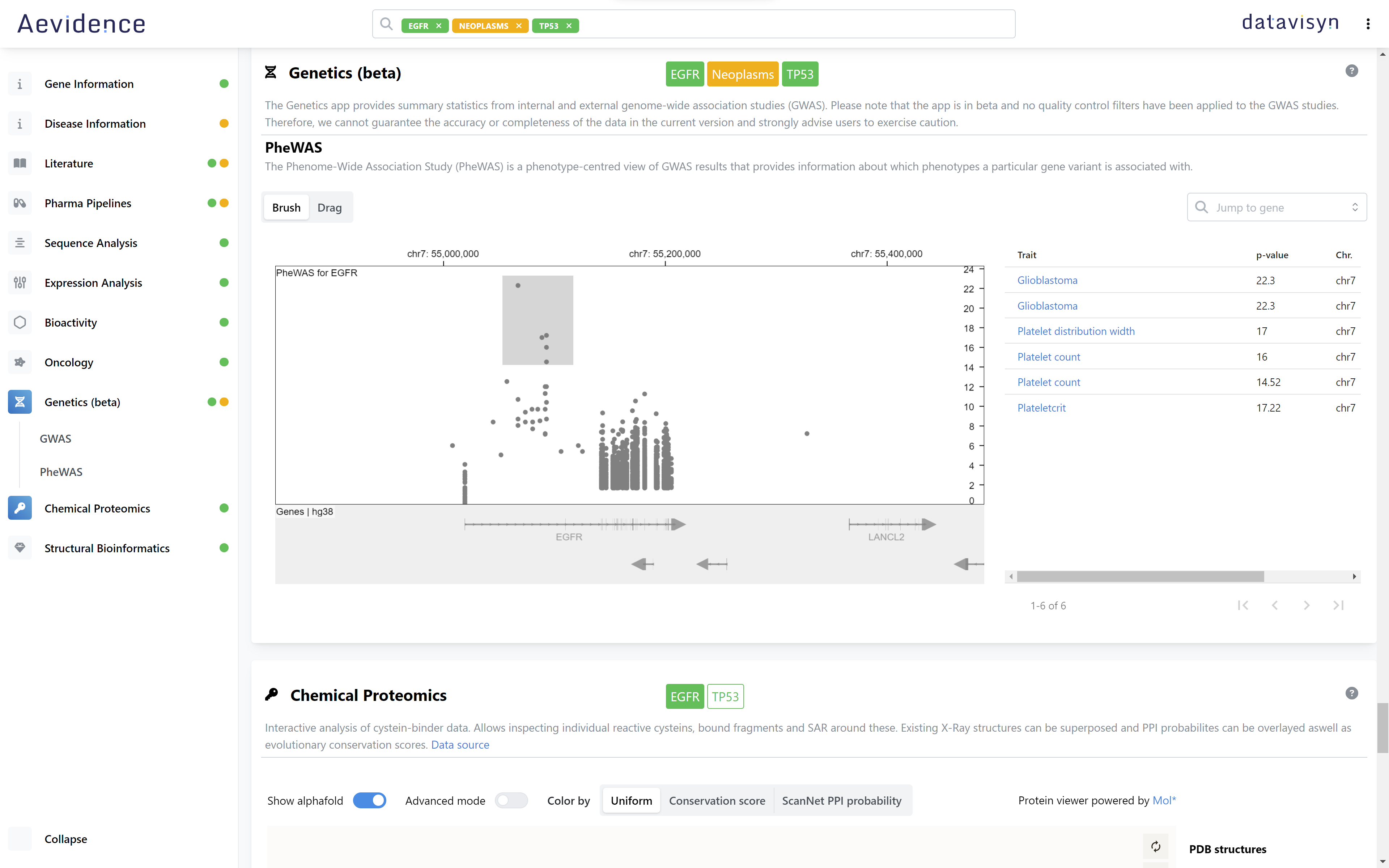Click the Glioblastoma trait link
Viewport: 1389px width, 868px height.
tap(1047, 279)
